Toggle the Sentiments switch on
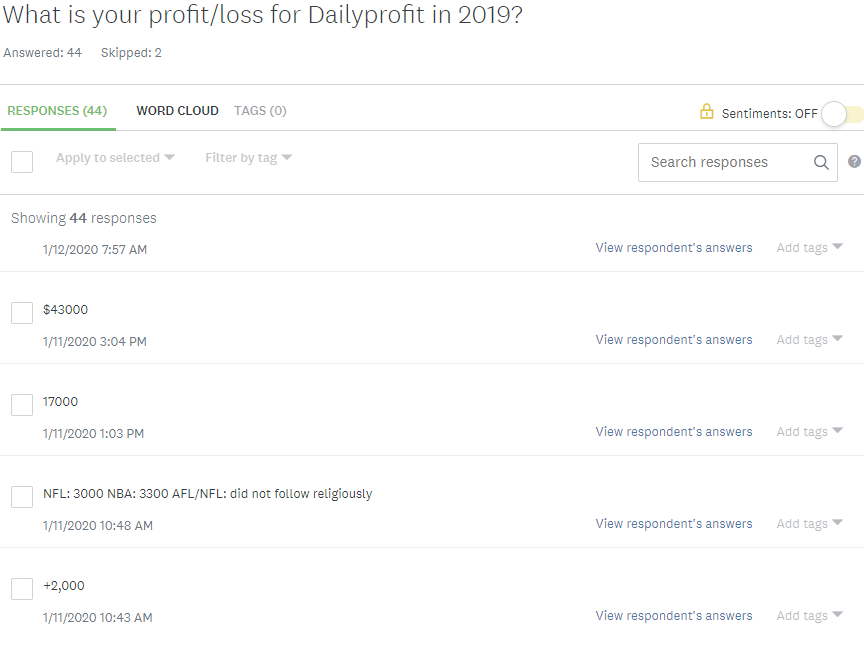The width and height of the screenshot is (864, 645). coord(842,114)
